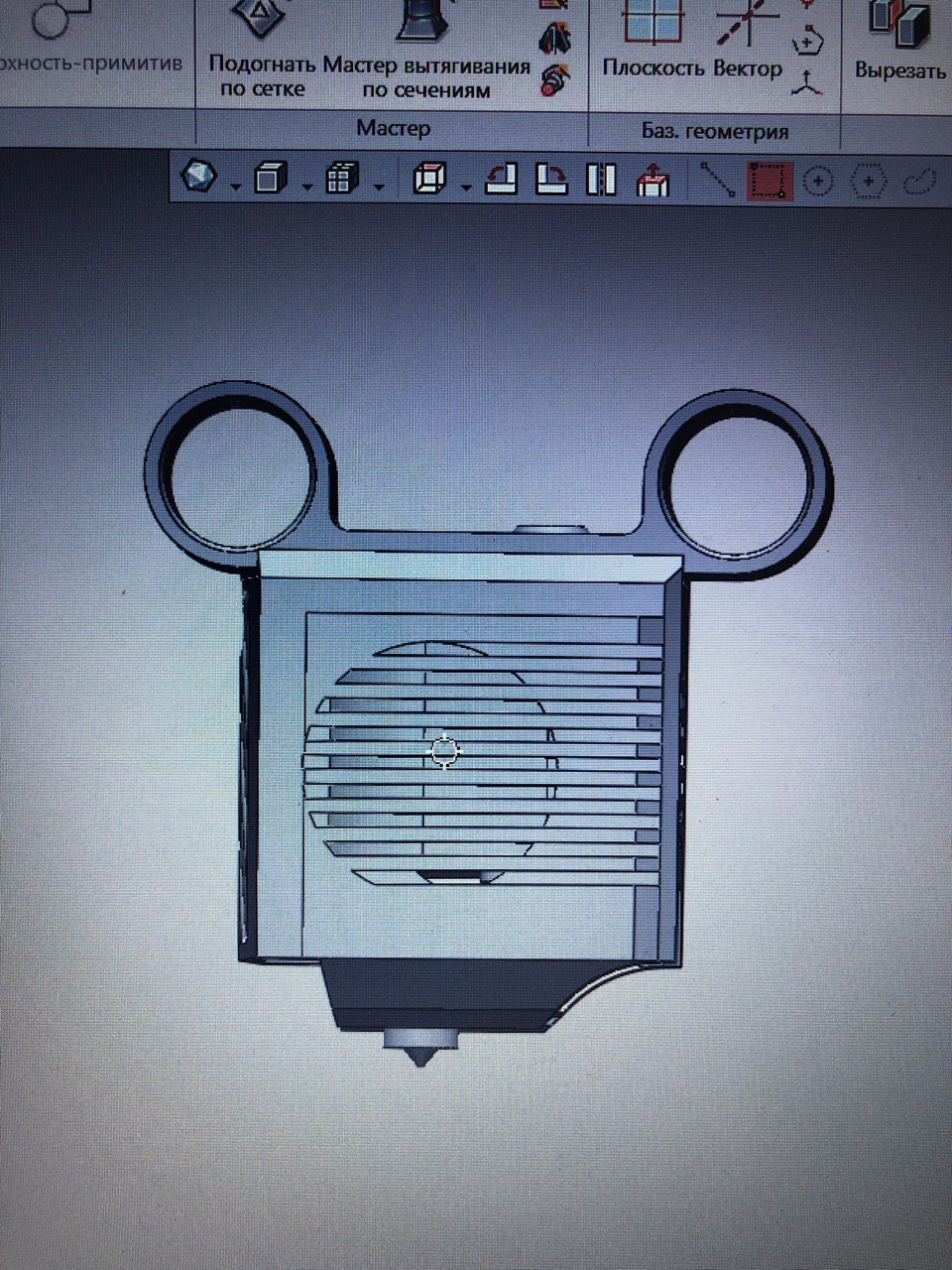Viewport: 952px width, 1270px height.
Task: Click the mesh display mode icon
Action: tap(199, 178)
